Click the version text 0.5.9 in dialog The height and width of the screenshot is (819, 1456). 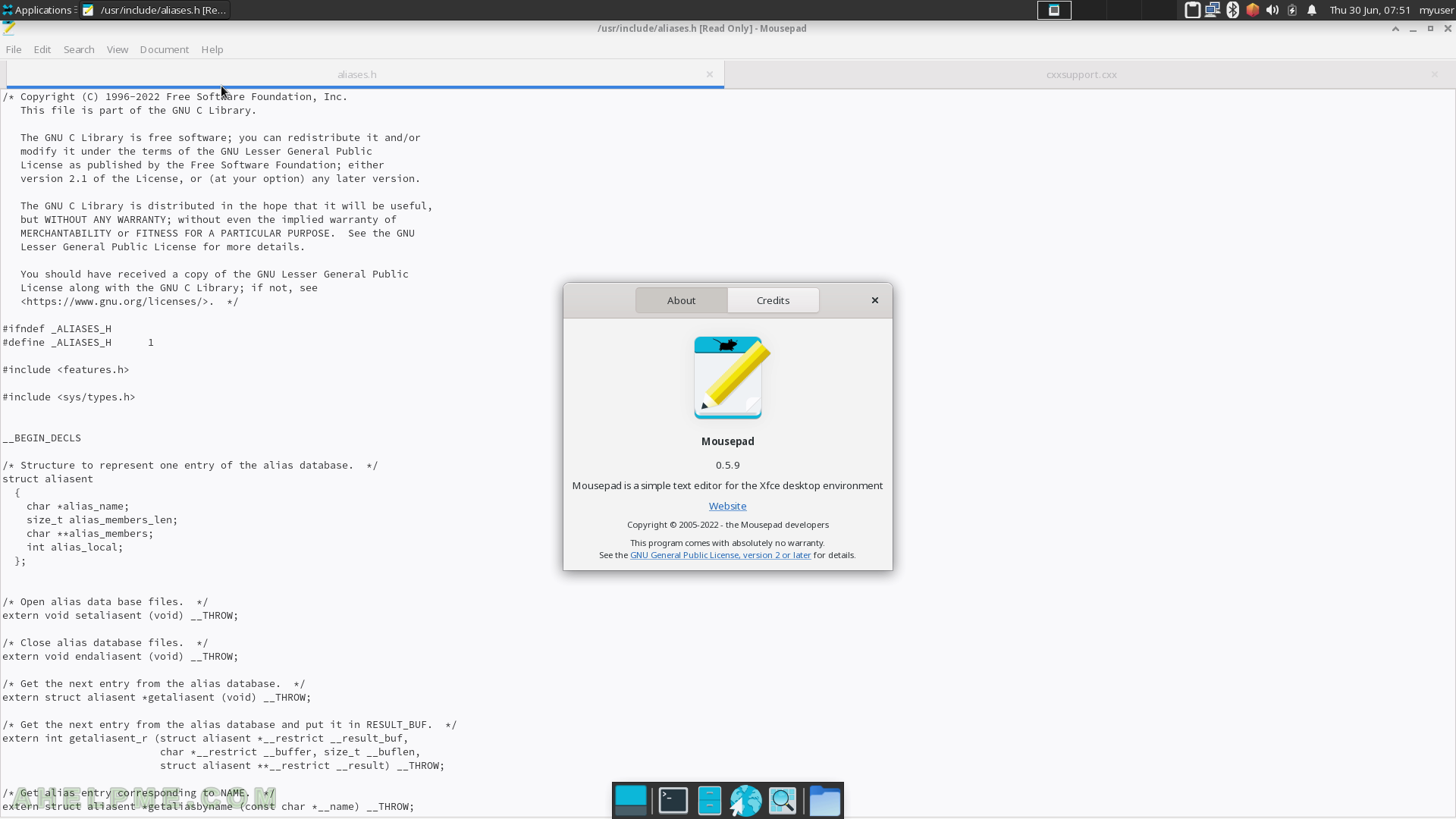tap(727, 465)
